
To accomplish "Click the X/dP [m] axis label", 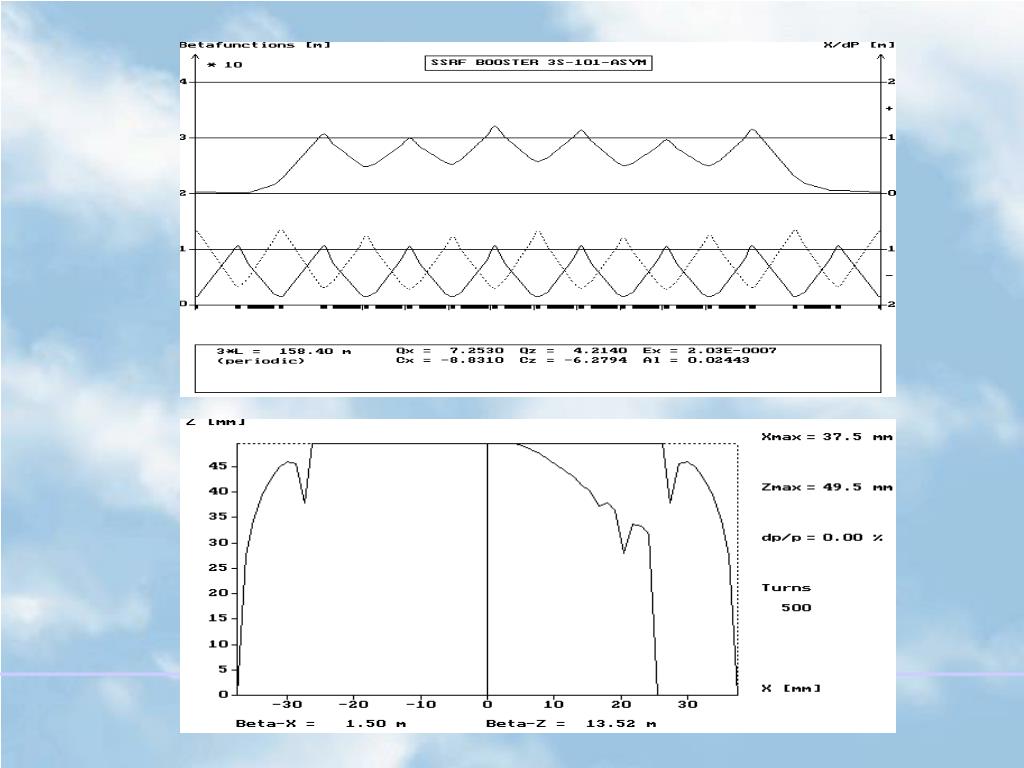I will 858,45.
